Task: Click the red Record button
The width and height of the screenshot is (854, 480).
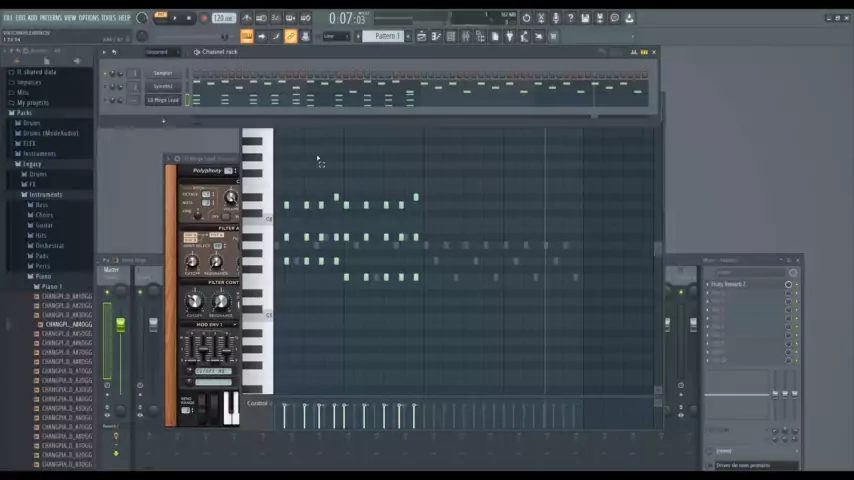Action: point(205,18)
